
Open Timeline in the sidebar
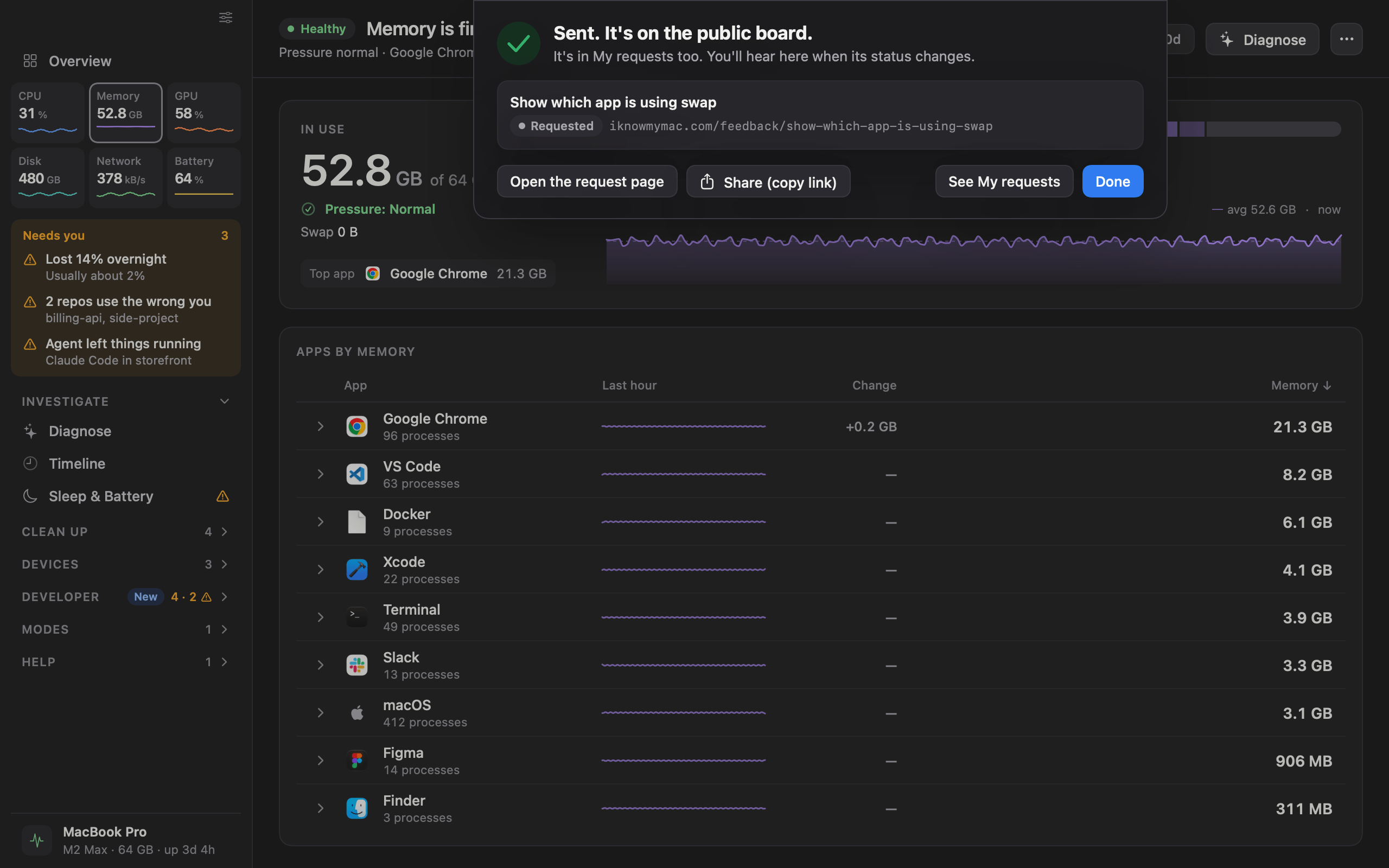[126, 463]
